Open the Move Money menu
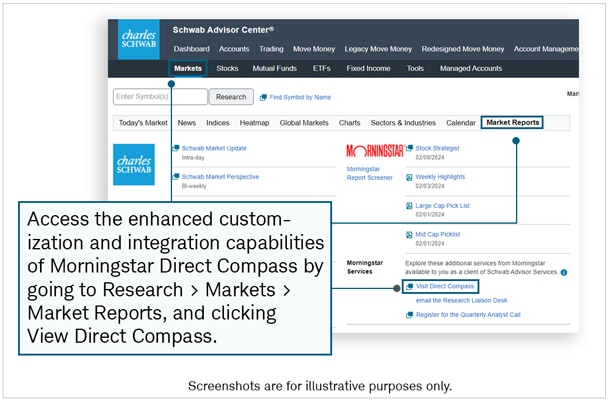 click(314, 49)
